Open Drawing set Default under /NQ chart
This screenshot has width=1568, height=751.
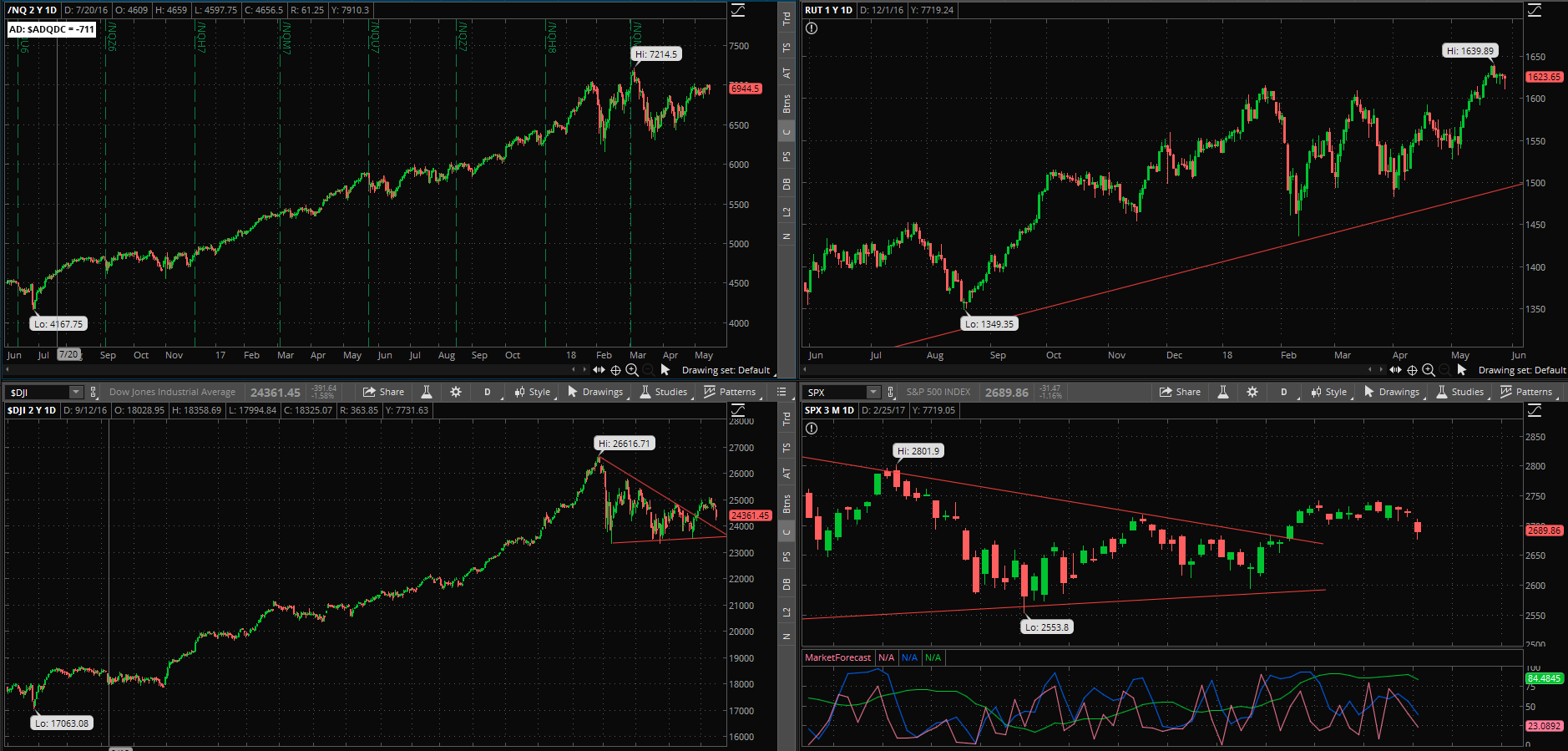pos(726,370)
